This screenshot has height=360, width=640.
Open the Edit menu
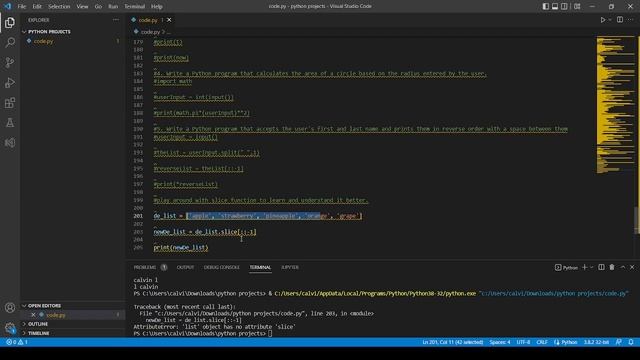tap(37, 6)
